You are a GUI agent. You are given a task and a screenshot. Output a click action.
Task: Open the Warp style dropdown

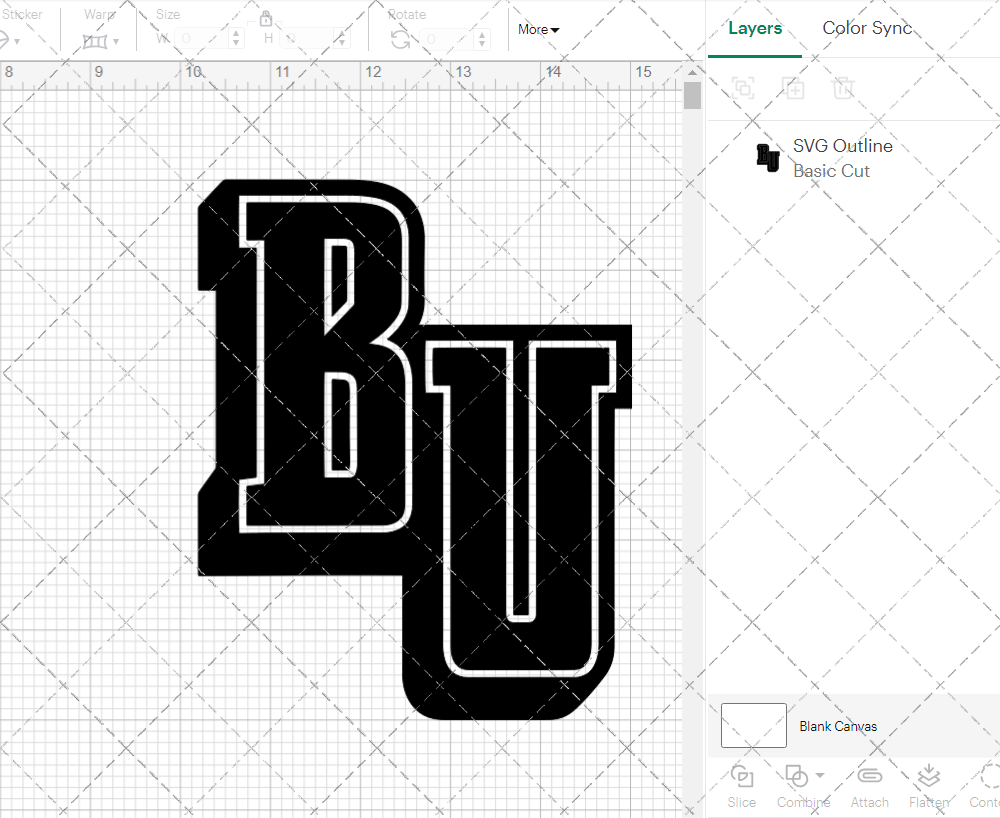point(117,40)
